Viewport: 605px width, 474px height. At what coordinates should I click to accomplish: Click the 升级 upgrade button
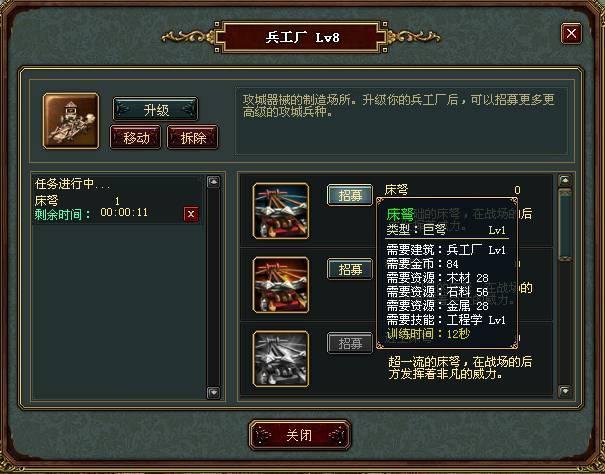pyautogui.click(x=155, y=109)
